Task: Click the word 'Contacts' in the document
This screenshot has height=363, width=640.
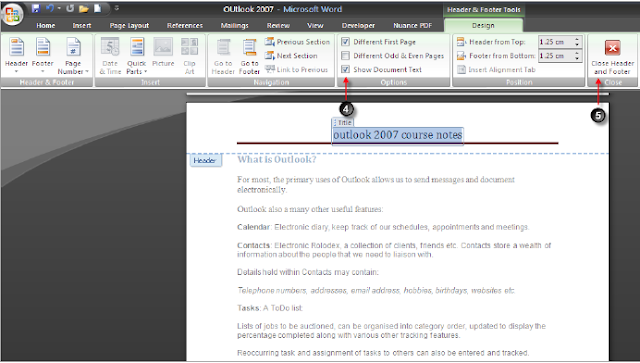Action: point(253,245)
